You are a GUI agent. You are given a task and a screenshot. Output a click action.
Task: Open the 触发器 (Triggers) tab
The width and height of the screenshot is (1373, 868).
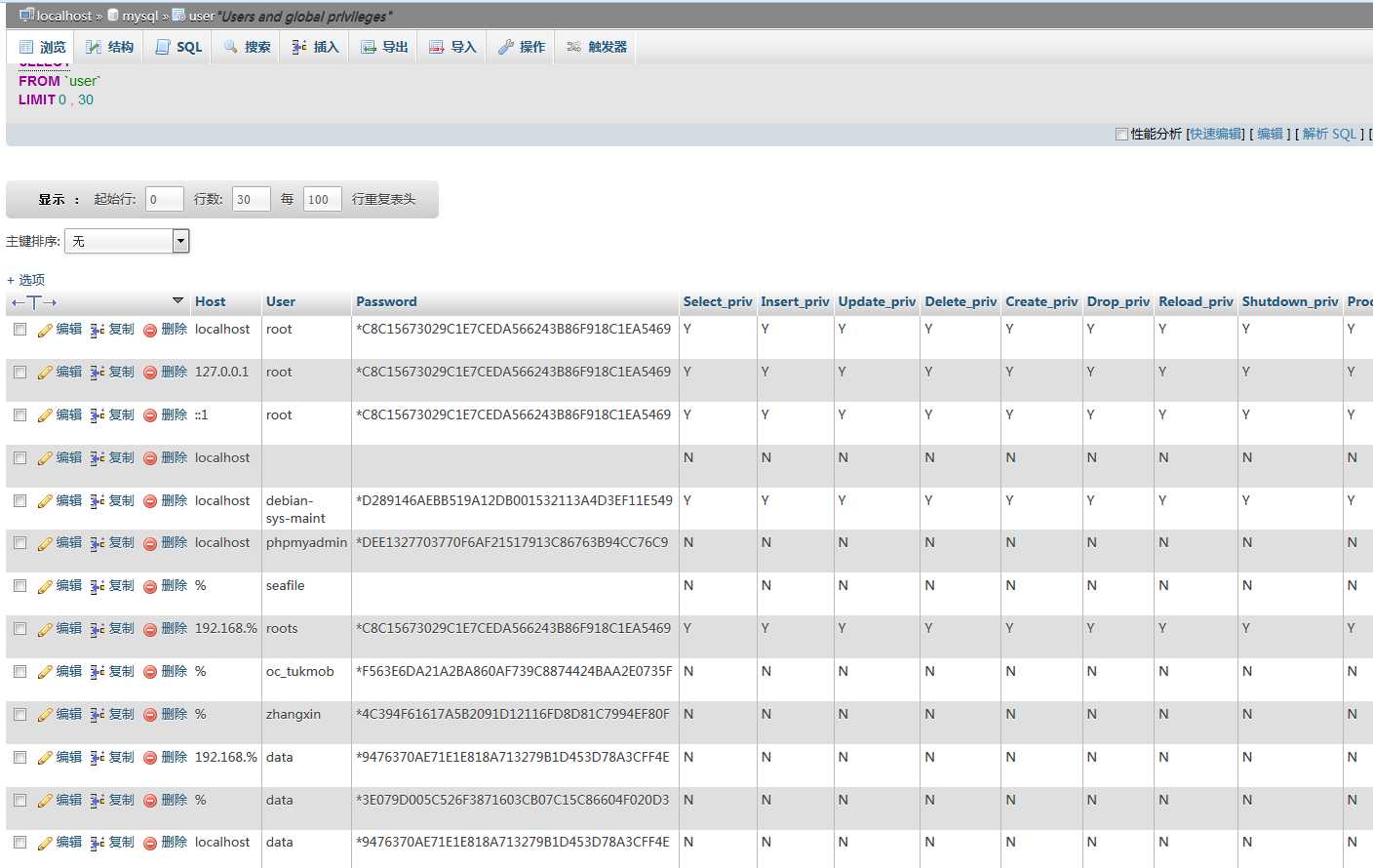click(597, 47)
